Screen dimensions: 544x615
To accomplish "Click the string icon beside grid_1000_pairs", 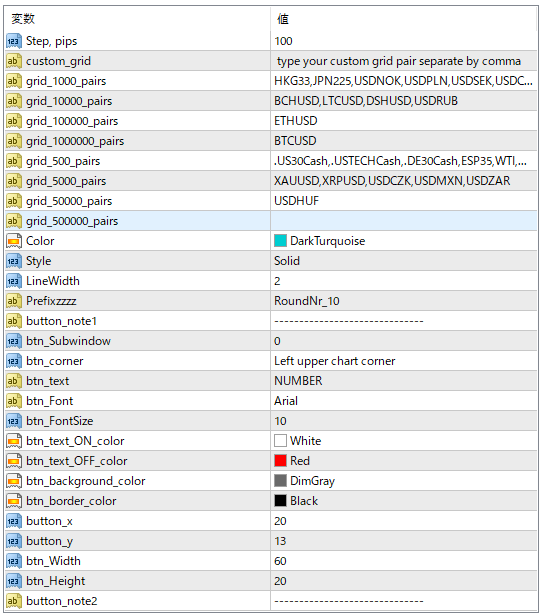I will (x=14, y=81).
